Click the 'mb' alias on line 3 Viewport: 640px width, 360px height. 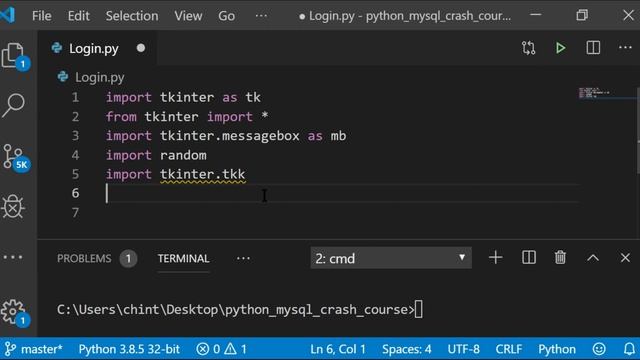[338, 136]
